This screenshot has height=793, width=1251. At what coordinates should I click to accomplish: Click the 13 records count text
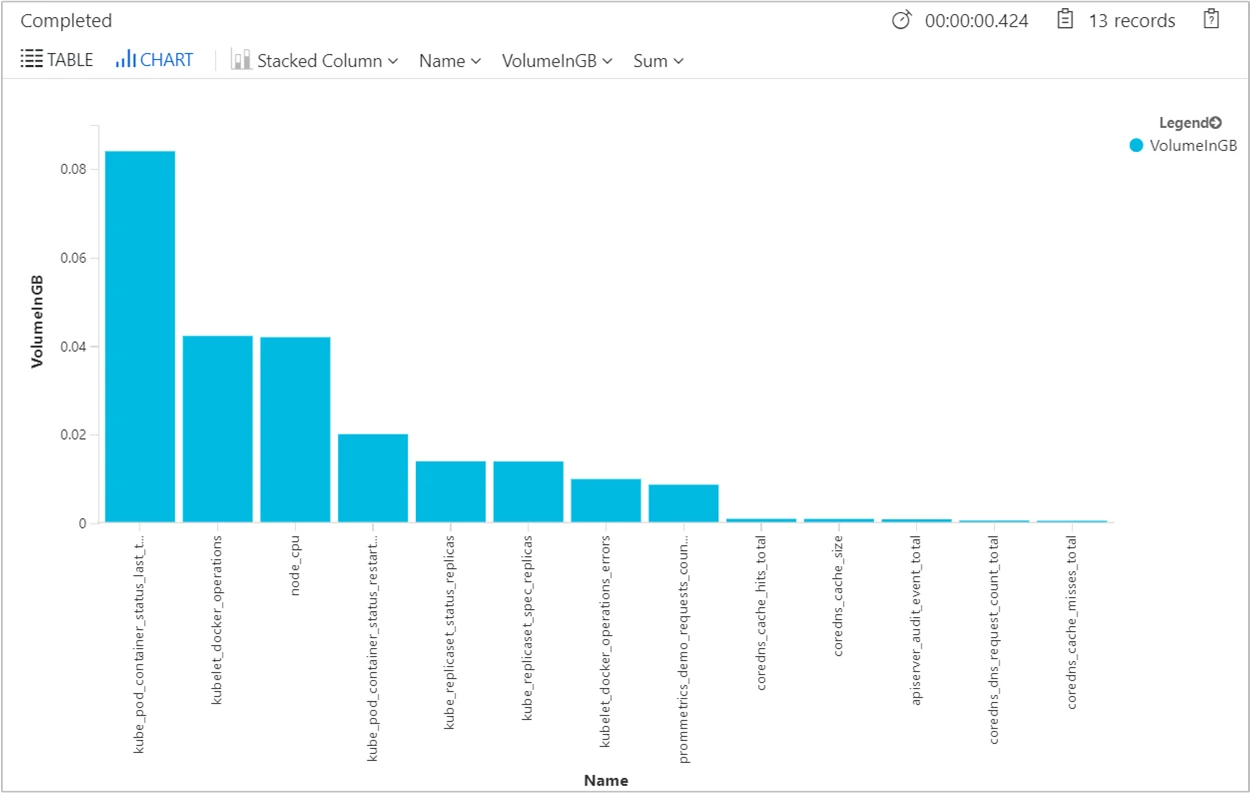click(x=1131, y=21)
